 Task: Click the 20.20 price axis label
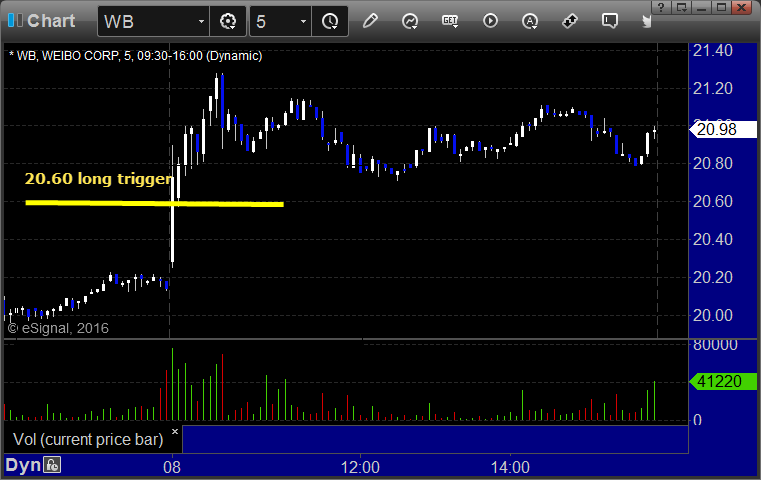click(712, 277)
